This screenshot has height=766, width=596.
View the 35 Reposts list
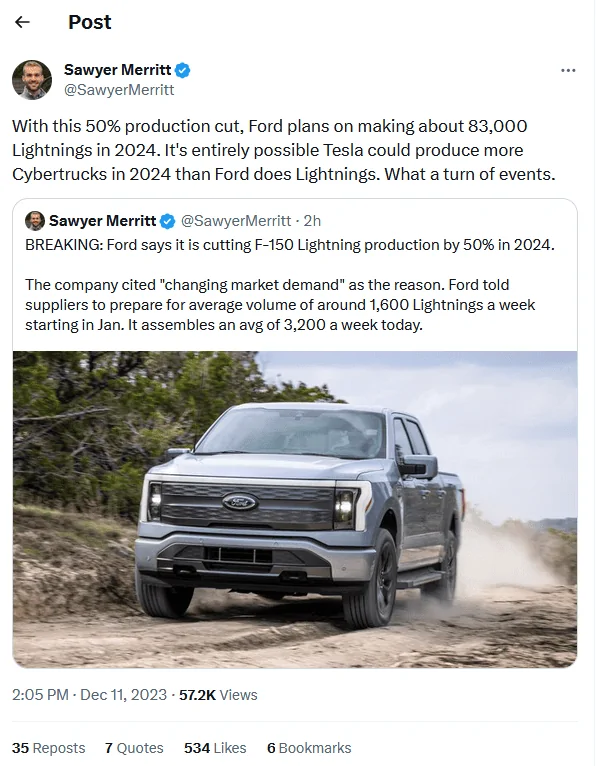48,748
